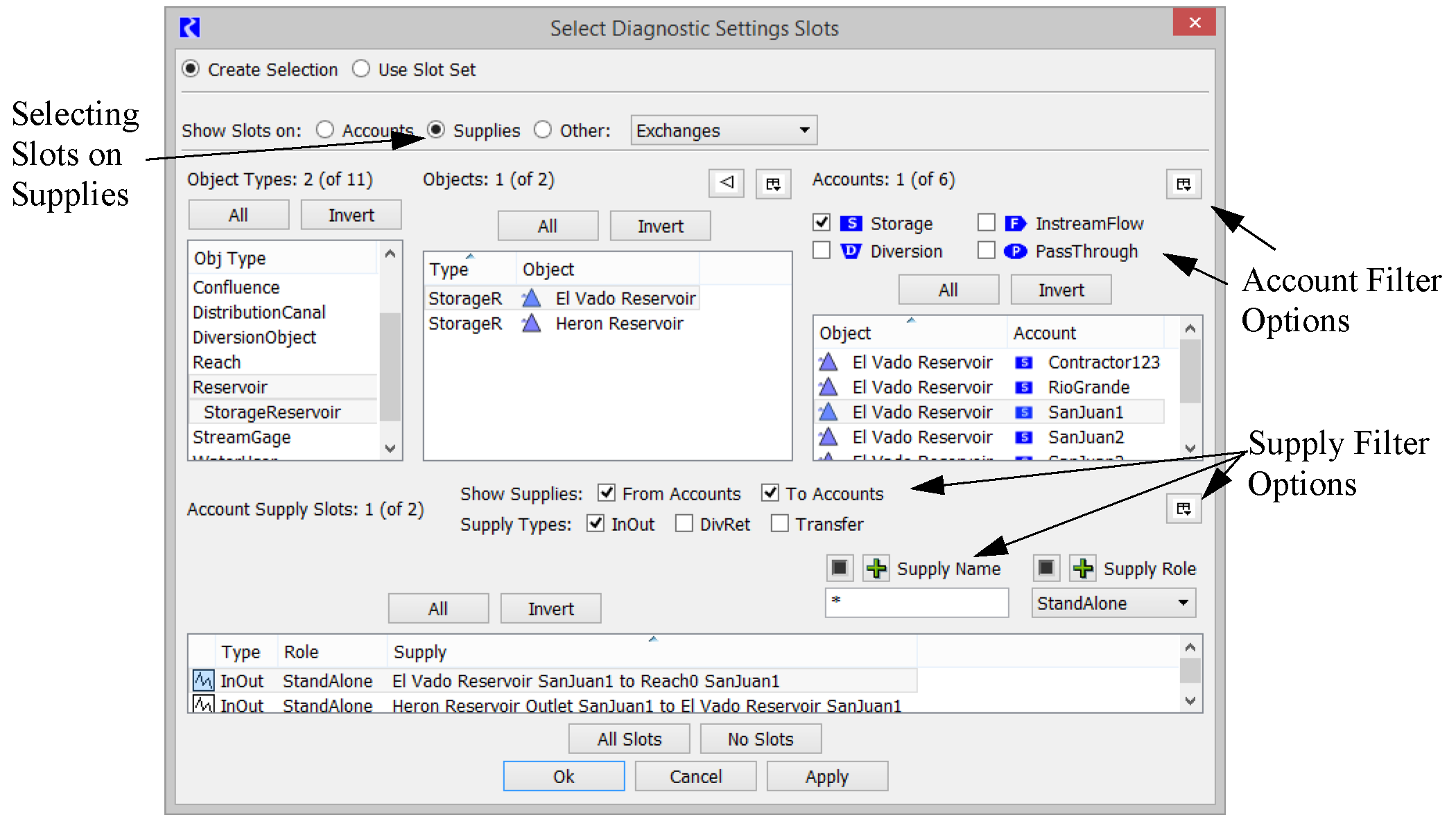The height and width of the screenshot is (826, 1456).
Task: Open the supply slots filter options icon
Action: pyautogui.click(x=1183, y=509)
